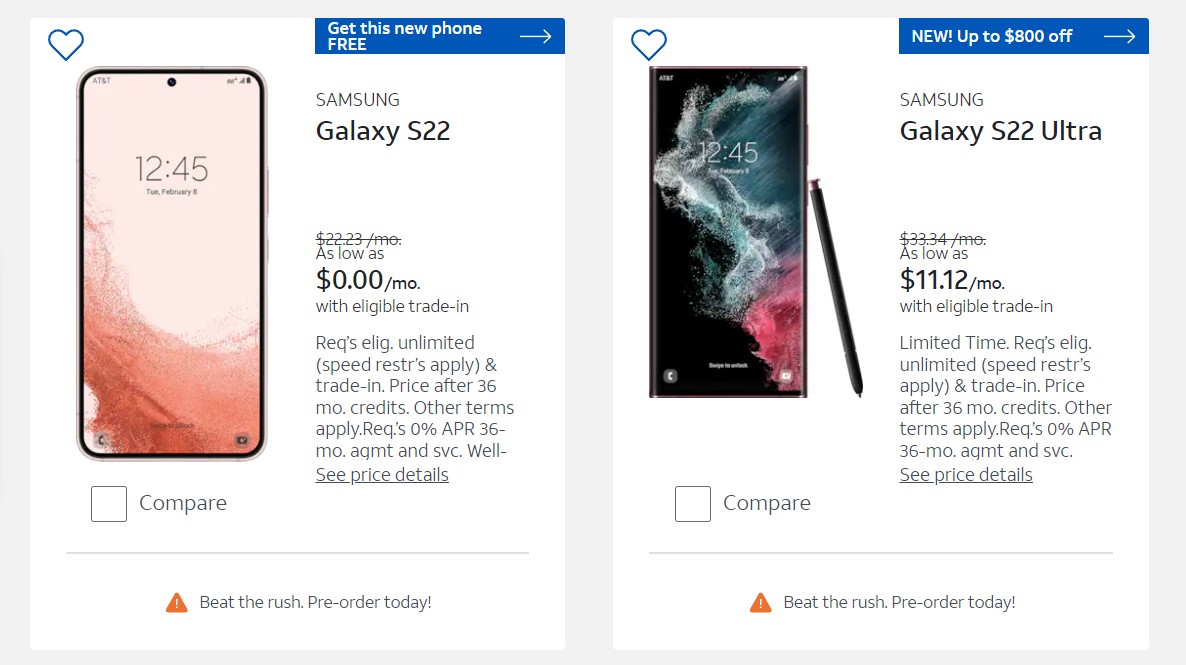The width and height of the screenshot is (1186, 665).
Task: Click warning icon under Galaxy S22 card
Action: click(177, 602)
